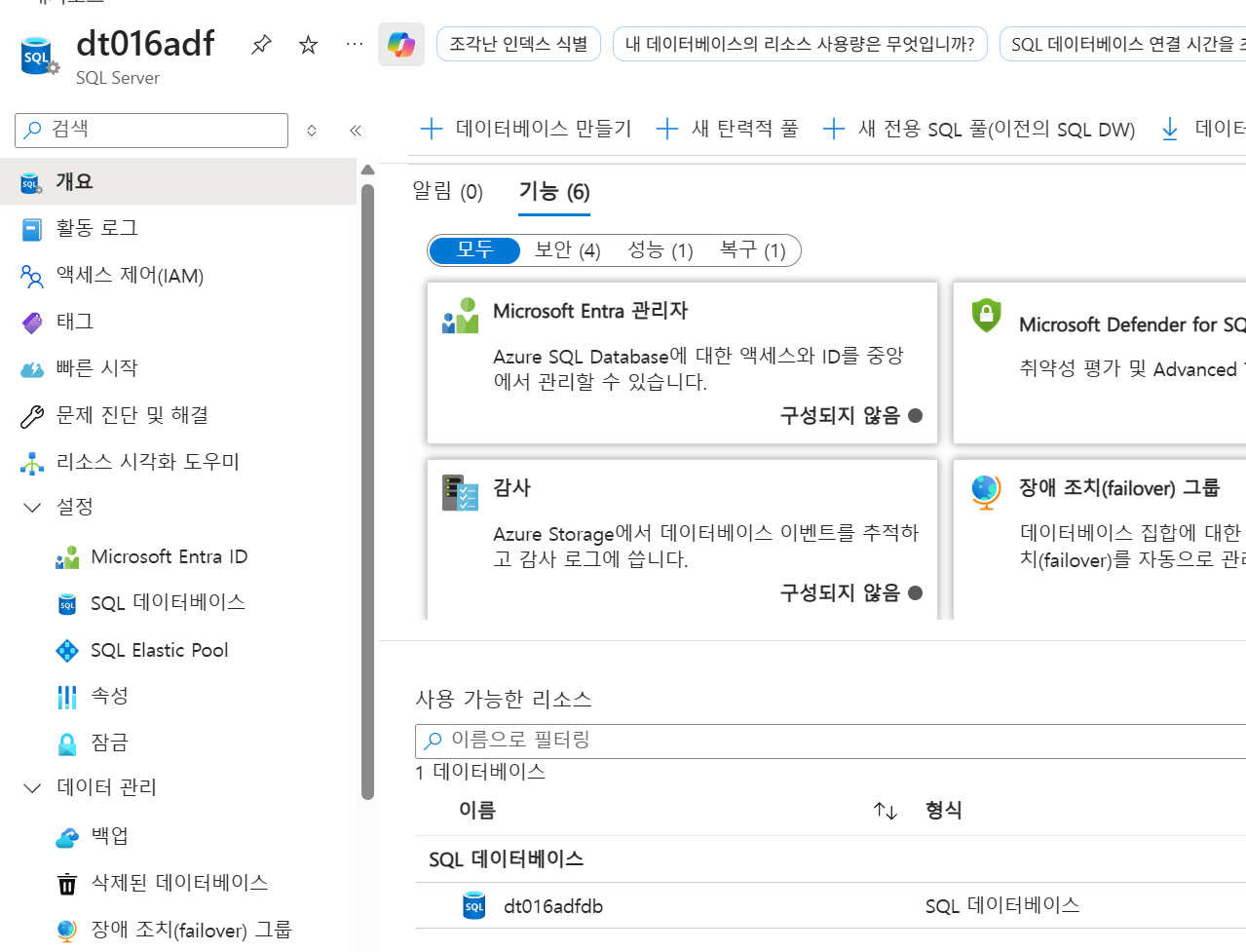
Task: Open SQL Elastic Pool sidebar item
Action: point(178,651)
